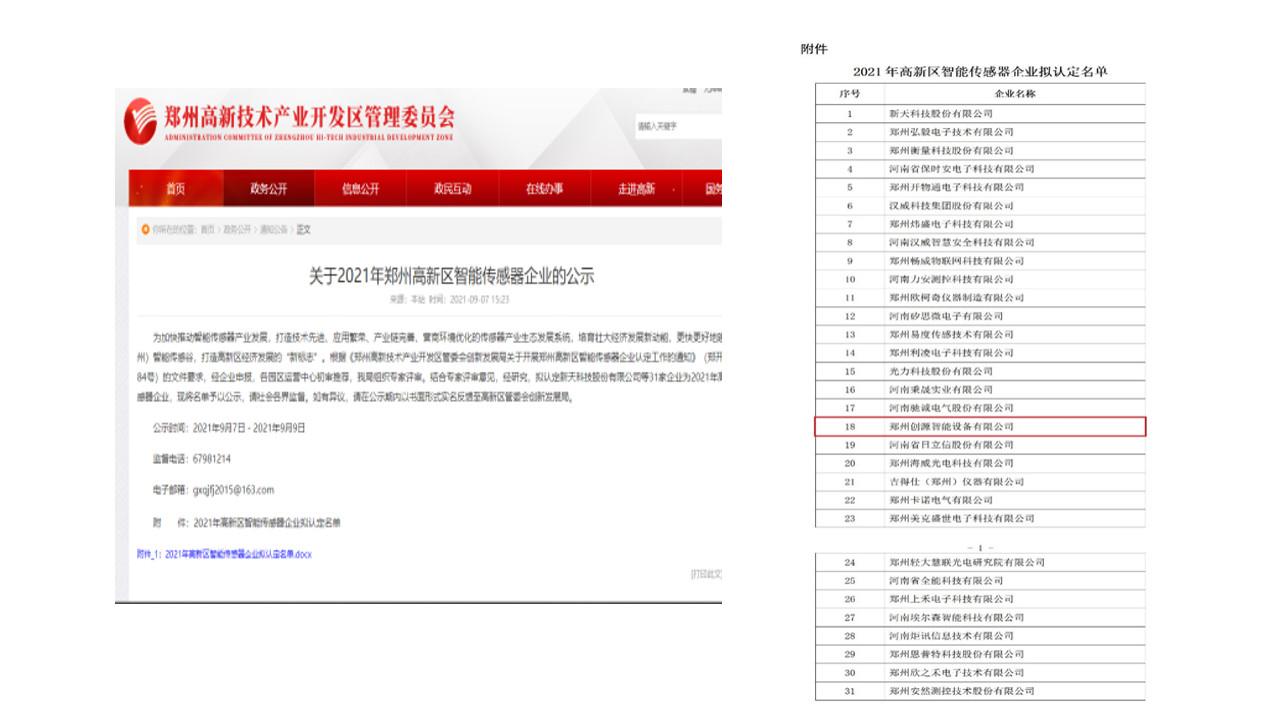Click the 通知公告 breadcrumb link
Image resolution: width=1273 pixels, height=716 pixels.
click(x=274, y=229)
